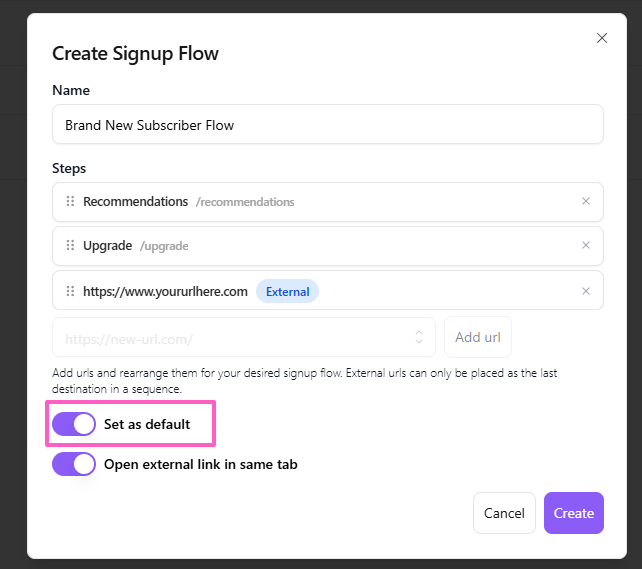This screenshot has width=642, height=569.
Task: Close the Create Signup Flow dialog
Action: [601, 38]
